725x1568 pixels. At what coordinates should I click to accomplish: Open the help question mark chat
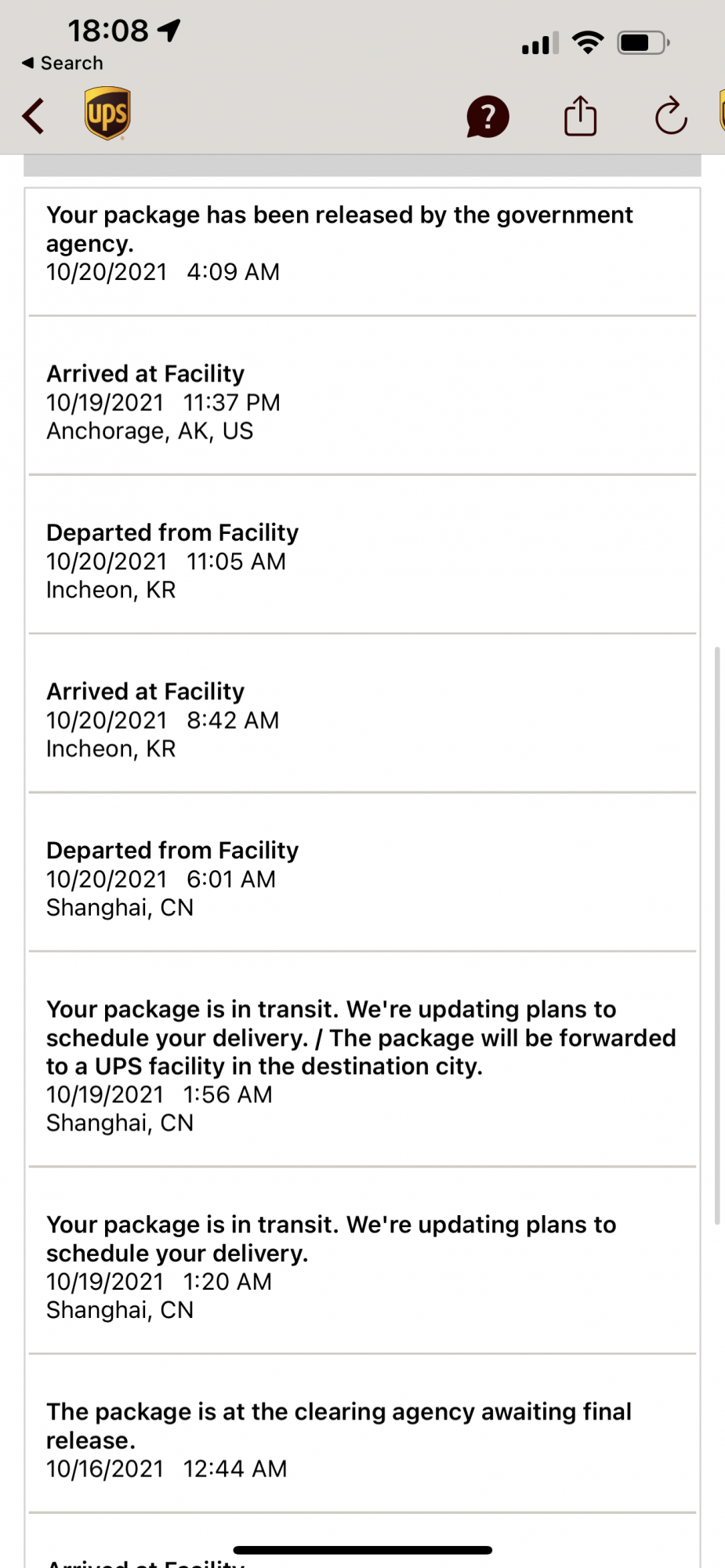tap(488, 117)
